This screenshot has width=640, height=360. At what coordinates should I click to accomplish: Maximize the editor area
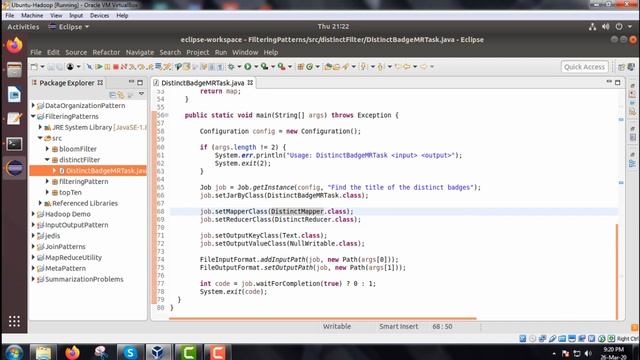point(618,82)
